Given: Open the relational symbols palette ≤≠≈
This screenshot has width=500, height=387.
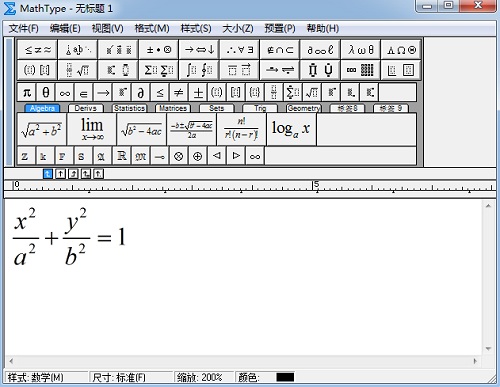Looking at the screenshot, I should [37, 50].
